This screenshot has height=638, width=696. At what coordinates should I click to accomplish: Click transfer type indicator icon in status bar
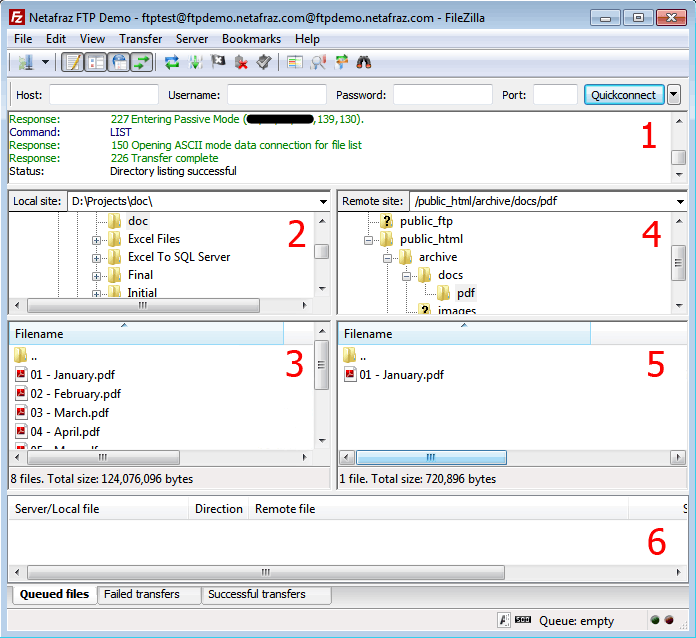tap(504, 620)
